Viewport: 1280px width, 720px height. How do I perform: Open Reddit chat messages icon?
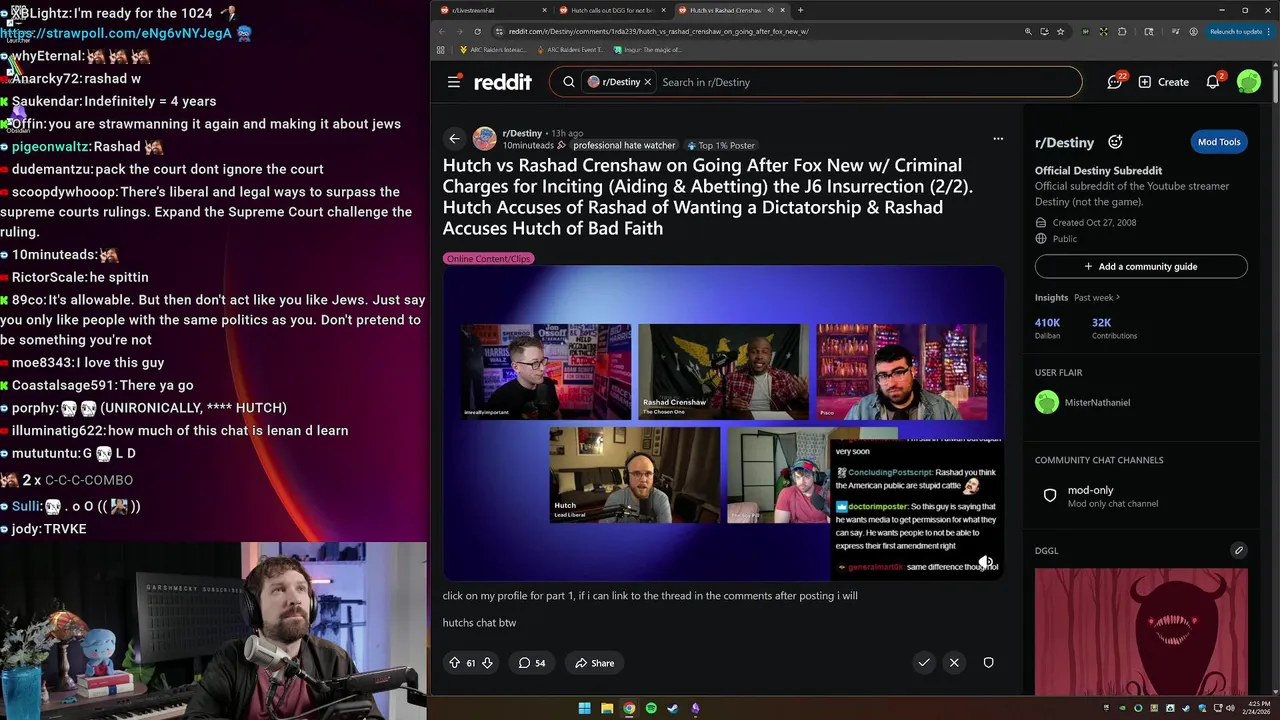click(1115, 82)
